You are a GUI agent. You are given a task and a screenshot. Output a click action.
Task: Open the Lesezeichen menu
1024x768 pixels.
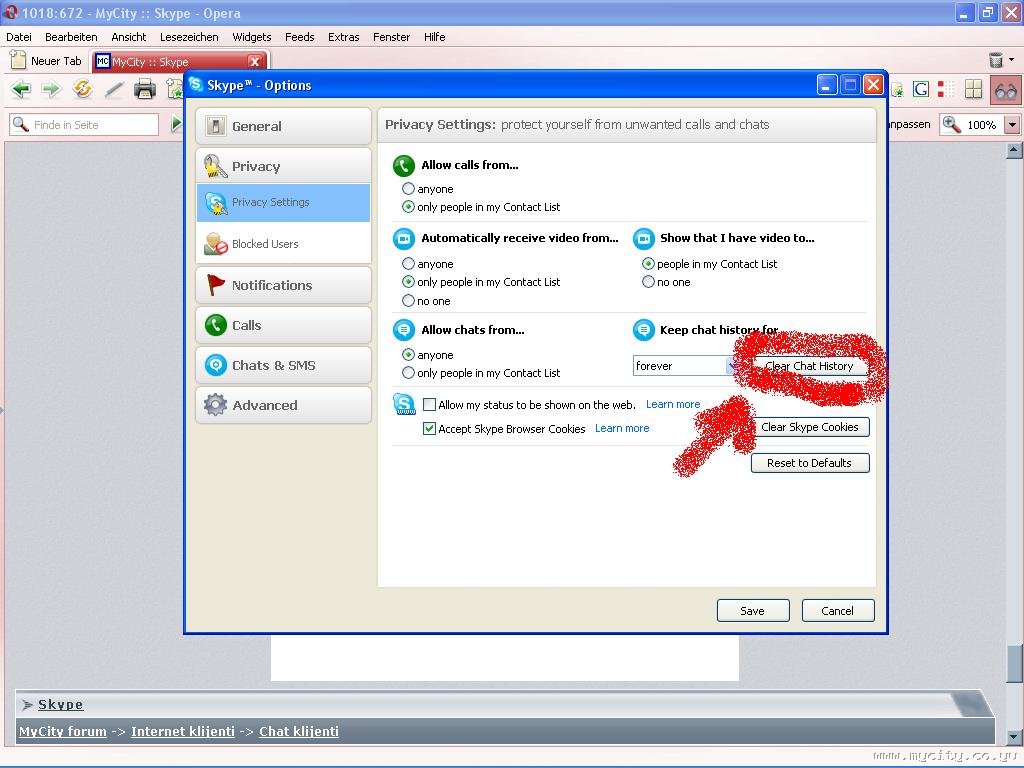click(189, 37)
